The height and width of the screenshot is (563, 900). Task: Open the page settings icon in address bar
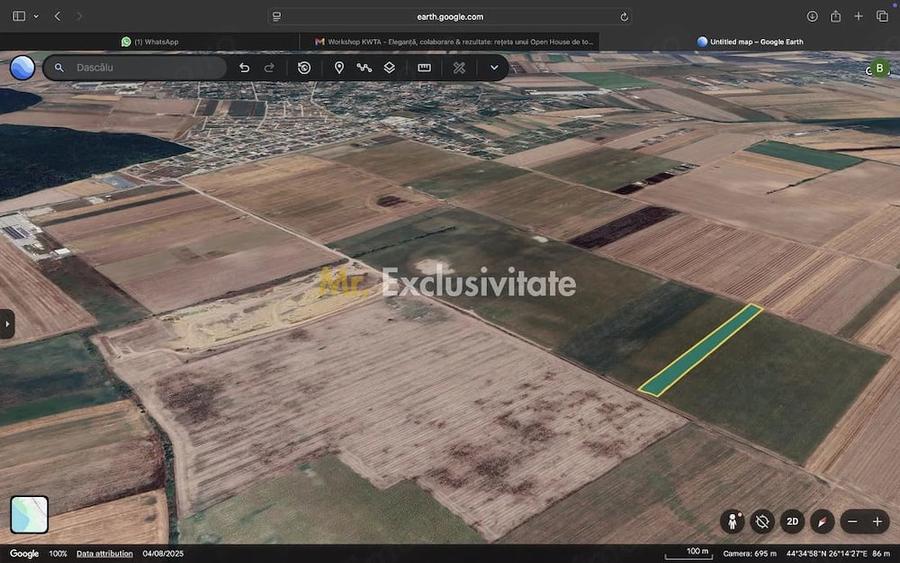click(277, 17)
